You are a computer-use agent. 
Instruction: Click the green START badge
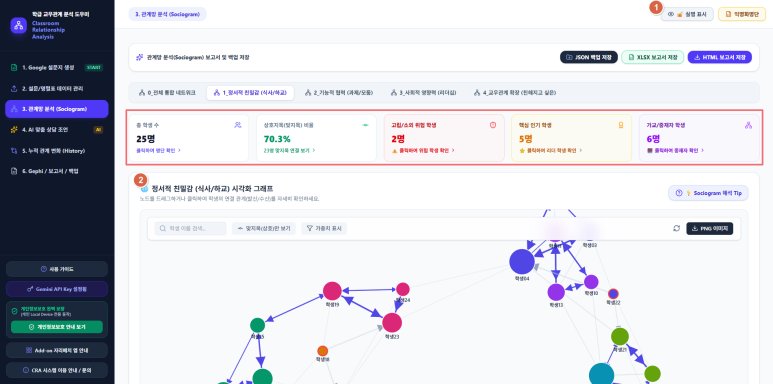[x=93, y=68]
